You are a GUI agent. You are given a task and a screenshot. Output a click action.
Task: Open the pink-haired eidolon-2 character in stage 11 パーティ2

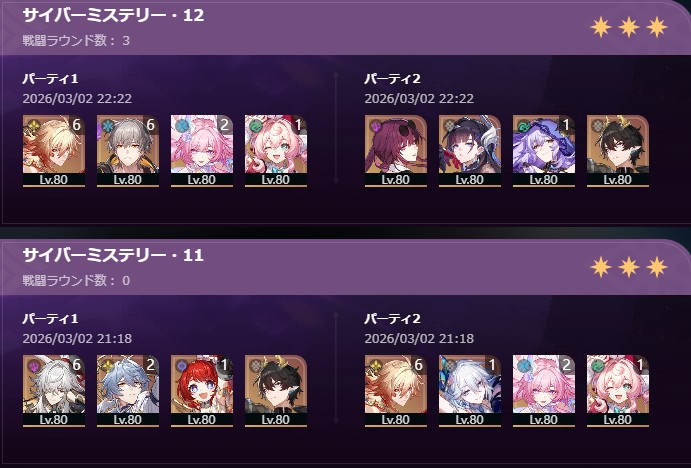(x=544, y=391)
